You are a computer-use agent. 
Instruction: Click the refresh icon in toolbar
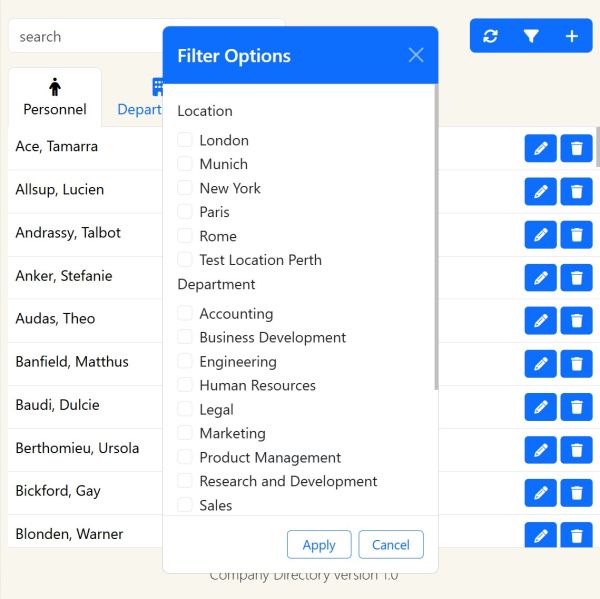[x=490, y=36]
